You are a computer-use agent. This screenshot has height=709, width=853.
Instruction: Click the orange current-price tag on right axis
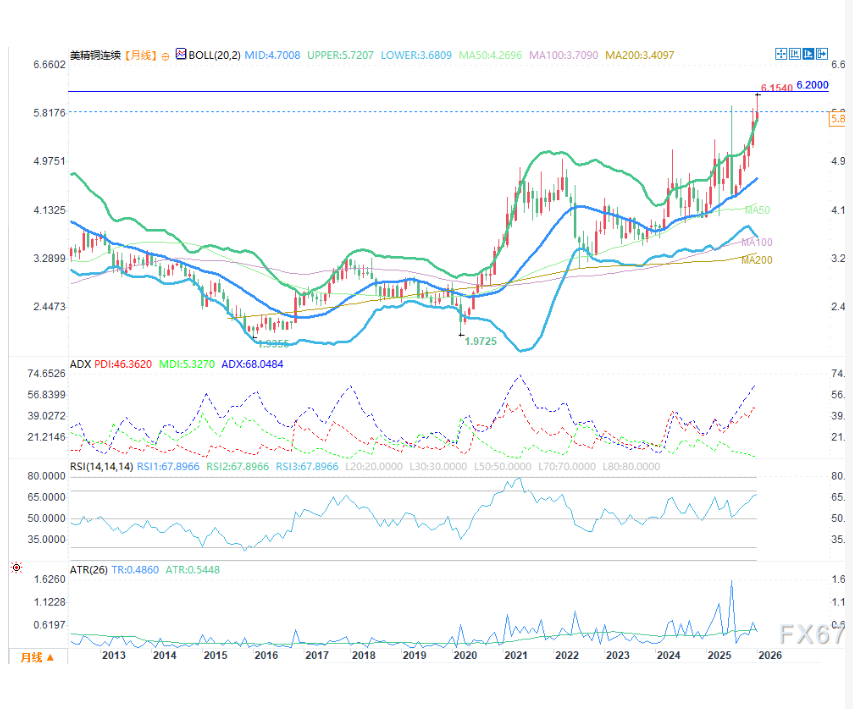pos(839,119)
